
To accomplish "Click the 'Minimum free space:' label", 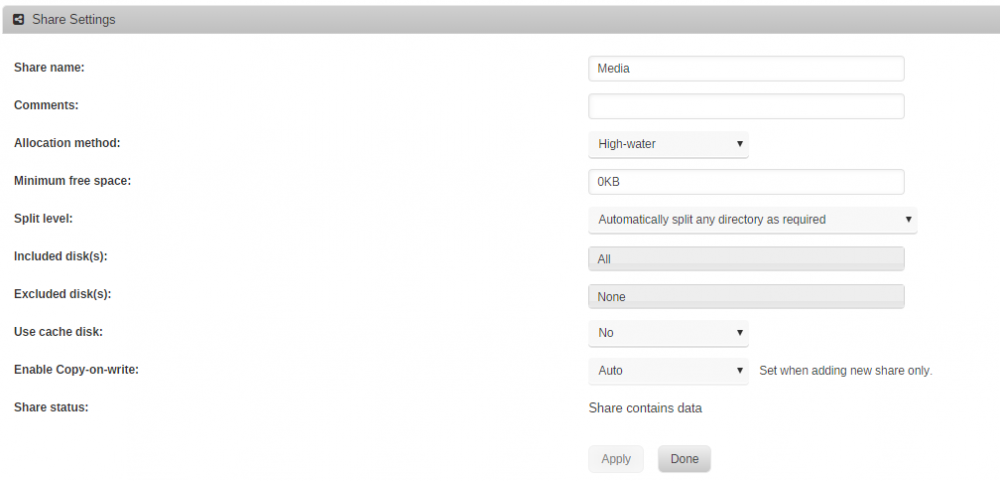I will pos(72,181).
